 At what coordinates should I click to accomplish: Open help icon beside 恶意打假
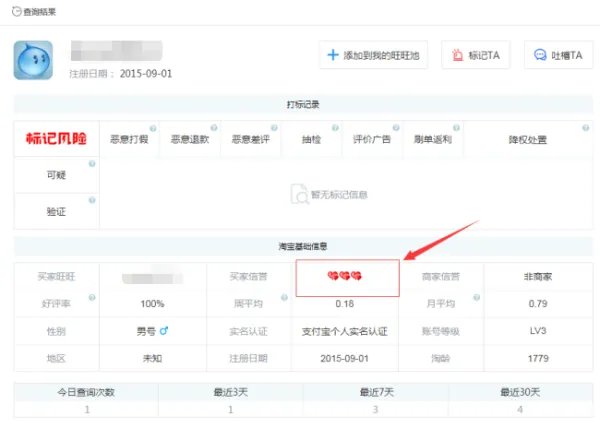pos(153,128)
